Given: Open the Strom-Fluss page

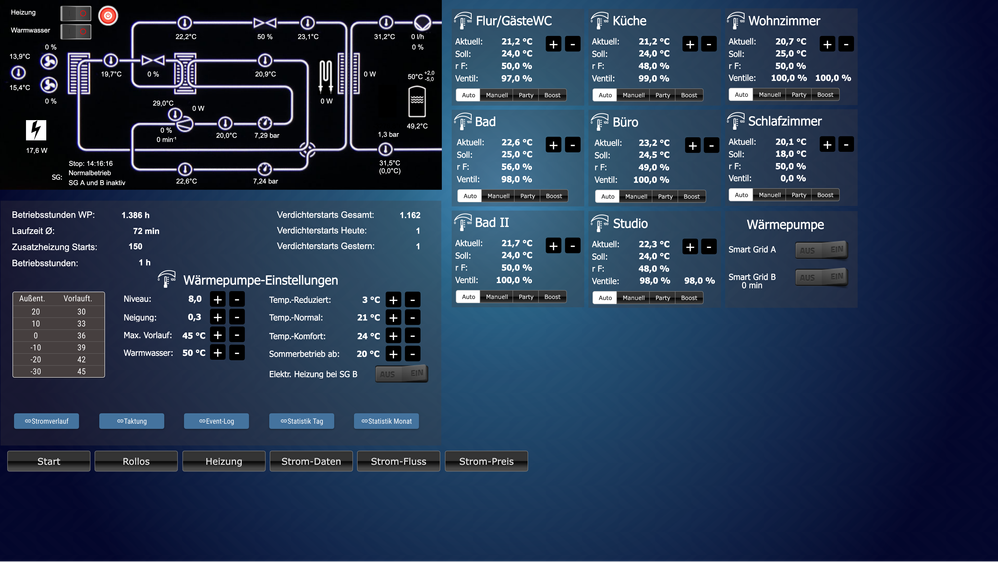Looking at the screenshot, I should click(398, 461).
